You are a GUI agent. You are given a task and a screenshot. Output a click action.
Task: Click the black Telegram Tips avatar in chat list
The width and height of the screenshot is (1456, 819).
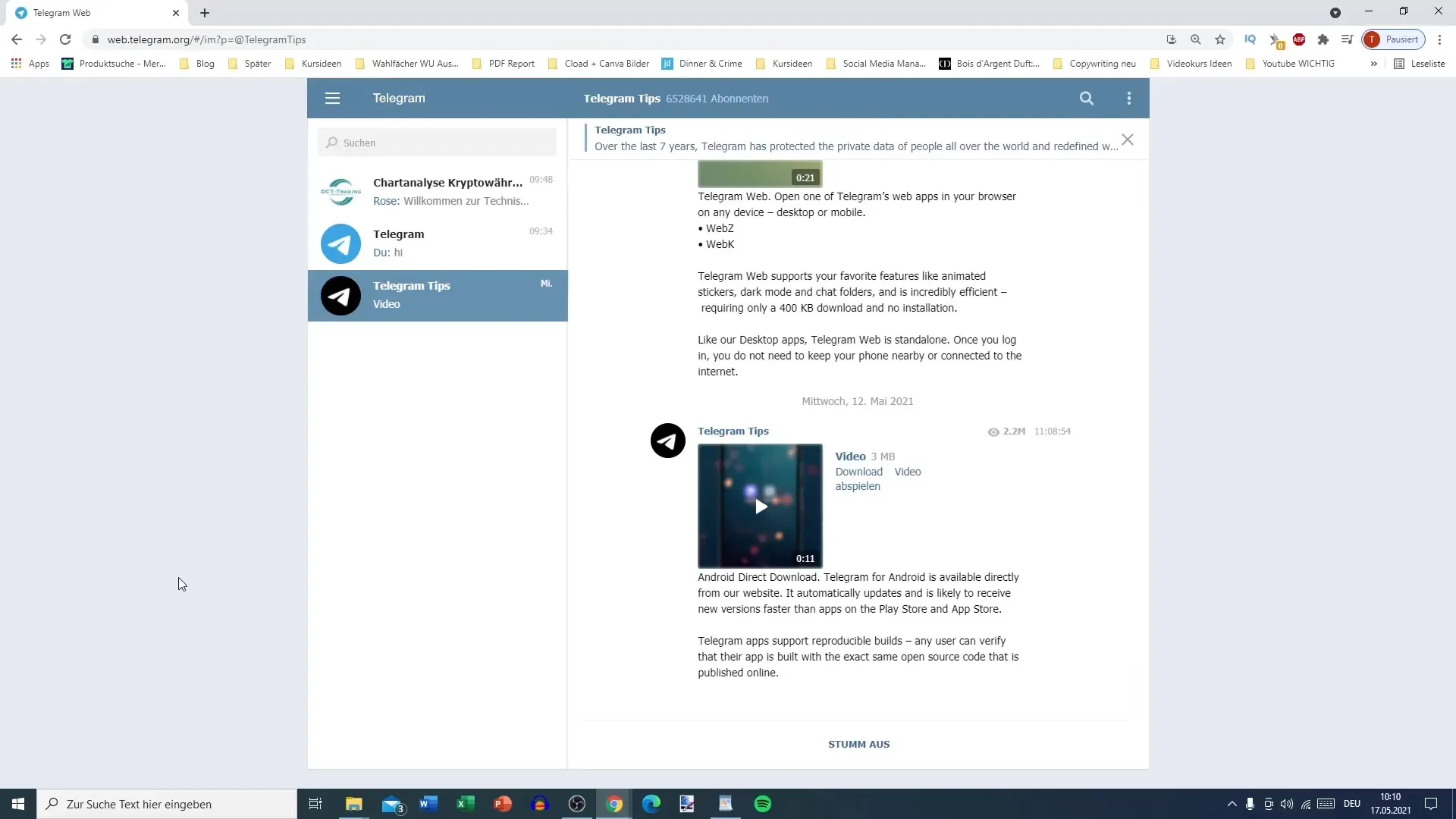(340, 295)
